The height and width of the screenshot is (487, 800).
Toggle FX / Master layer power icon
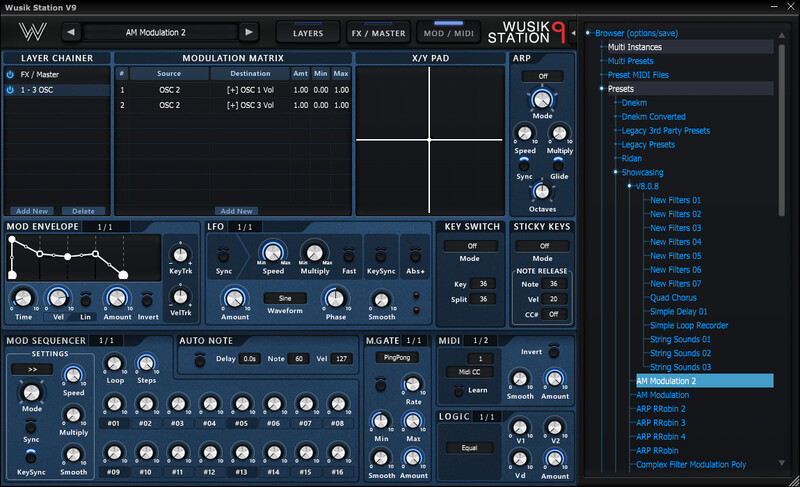[x=10, y=74]
